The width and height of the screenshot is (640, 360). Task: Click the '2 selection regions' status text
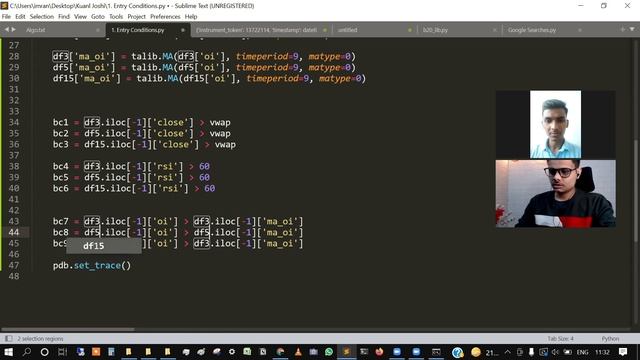click(40, 339)
